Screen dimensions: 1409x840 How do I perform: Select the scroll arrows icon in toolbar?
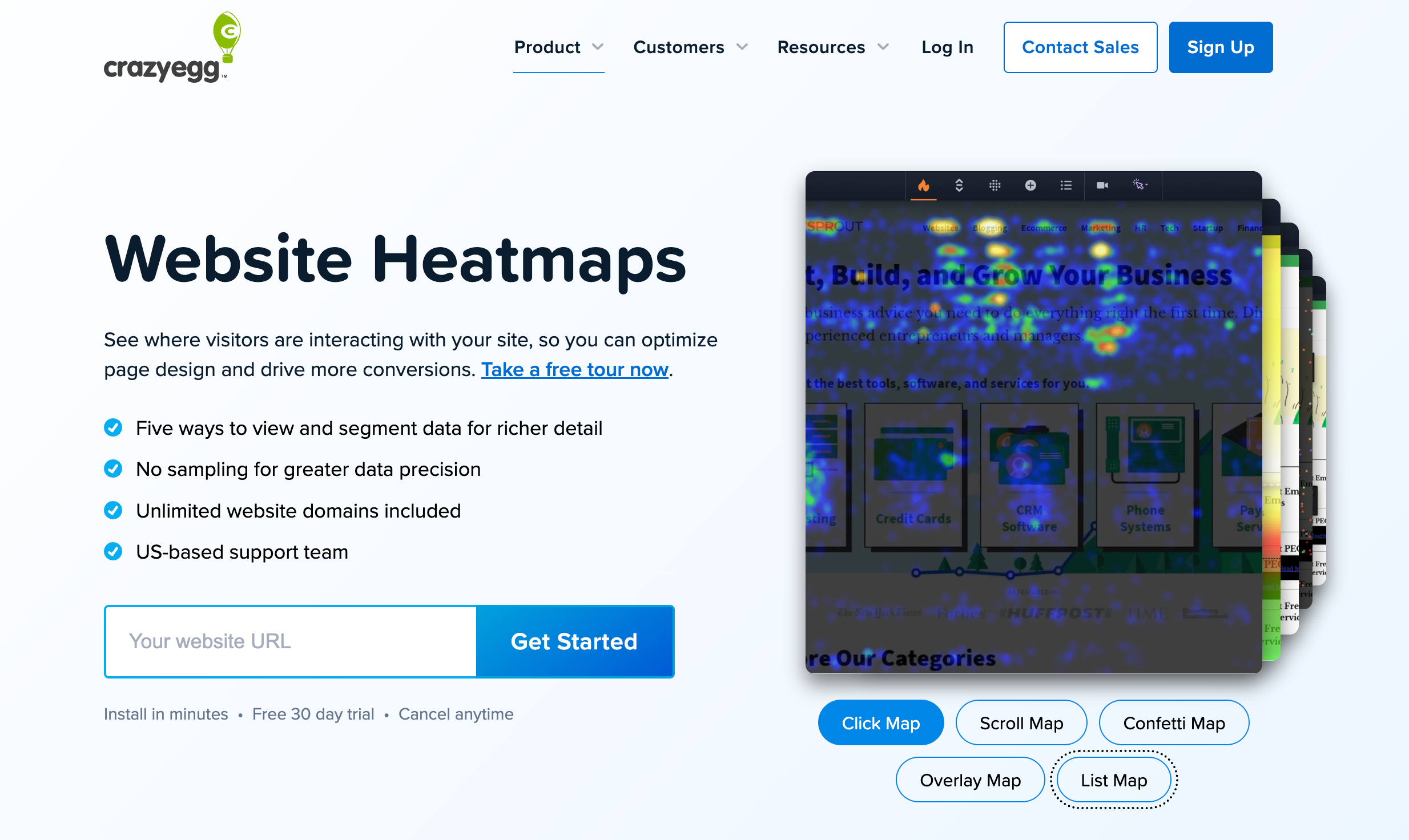point(959,185)
